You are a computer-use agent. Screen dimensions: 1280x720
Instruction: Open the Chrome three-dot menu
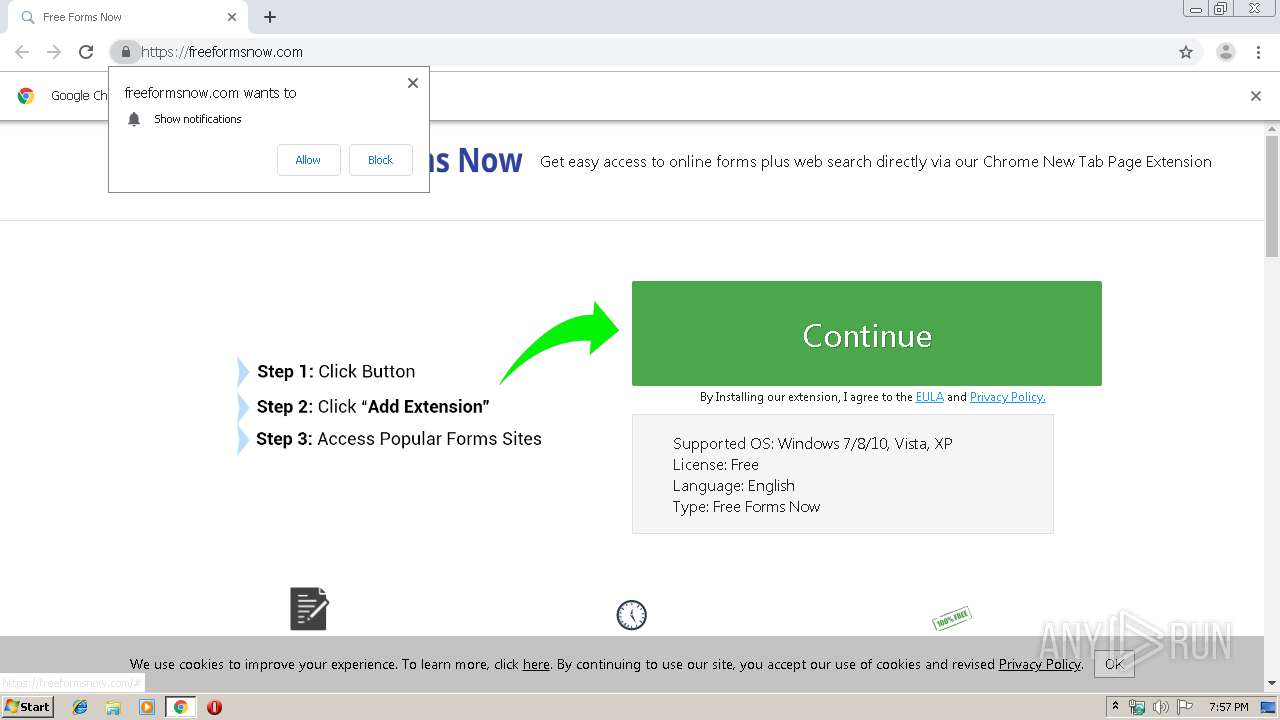pos(1258,52)
